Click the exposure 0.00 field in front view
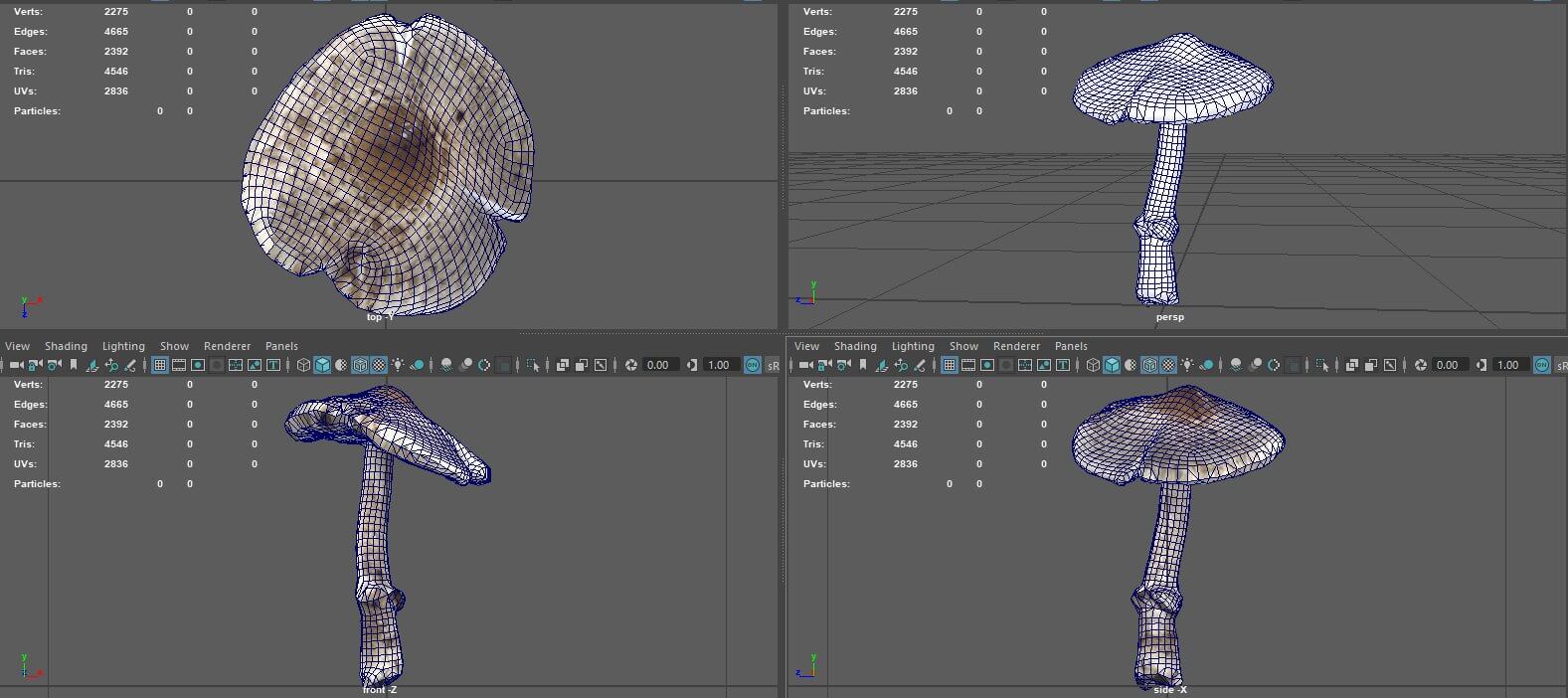1568x698 pixels. pyautogui.click(x=658, y=365)
